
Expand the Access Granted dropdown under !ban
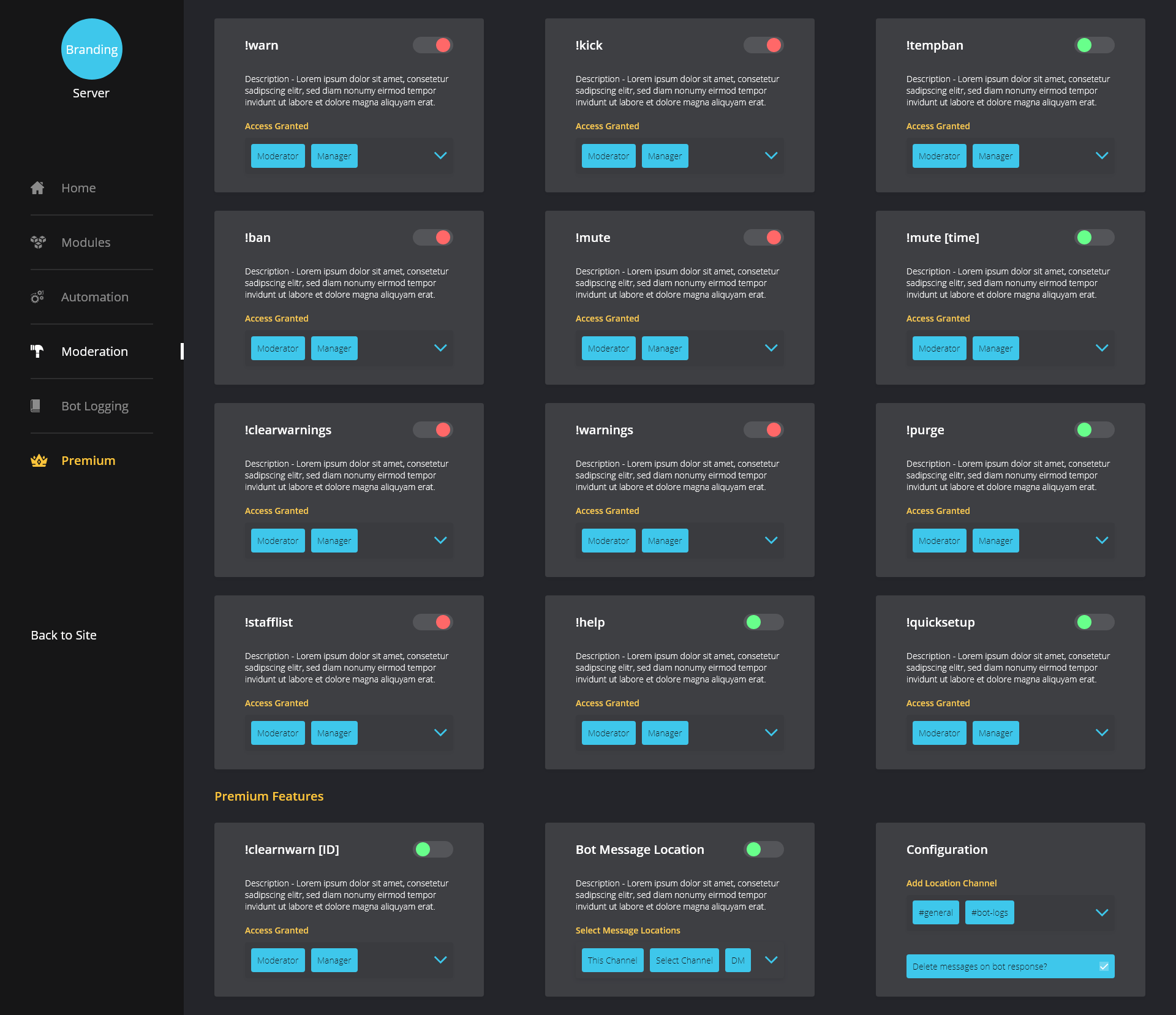click(440, 347)
